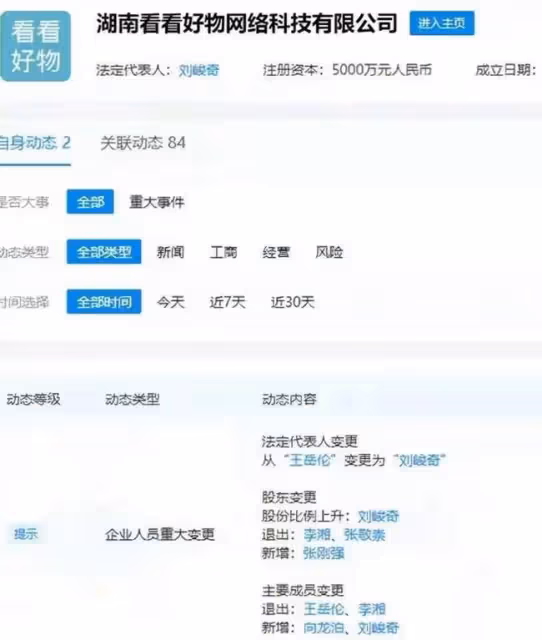Screen dimensions: 542x640
Task: Switch to 关联动态 84 tab
Action: point(143,143)
